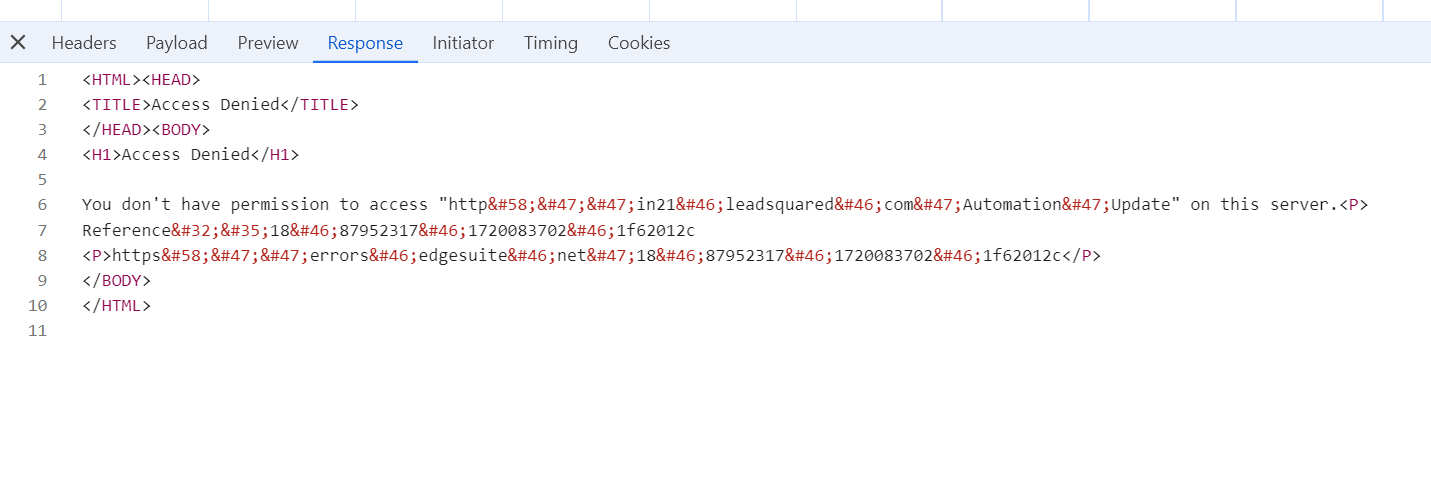
Task: Click the H1 Access Denied line
Action: point(190,154)
